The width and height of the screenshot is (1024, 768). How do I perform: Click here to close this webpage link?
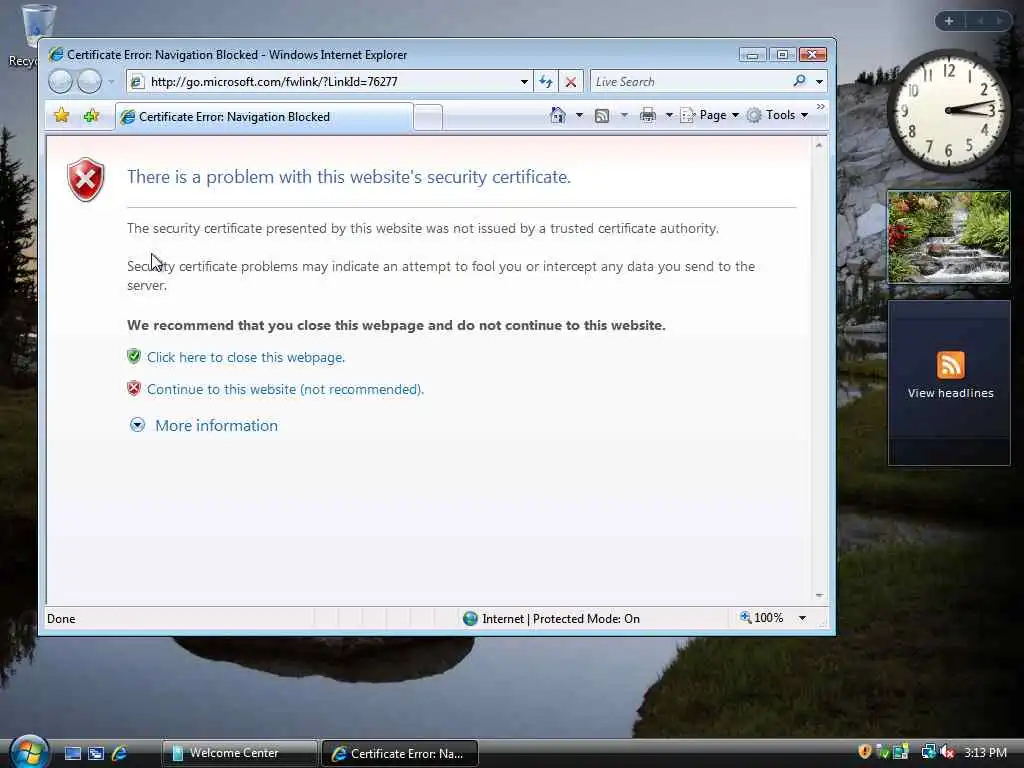tap(246, 357)
